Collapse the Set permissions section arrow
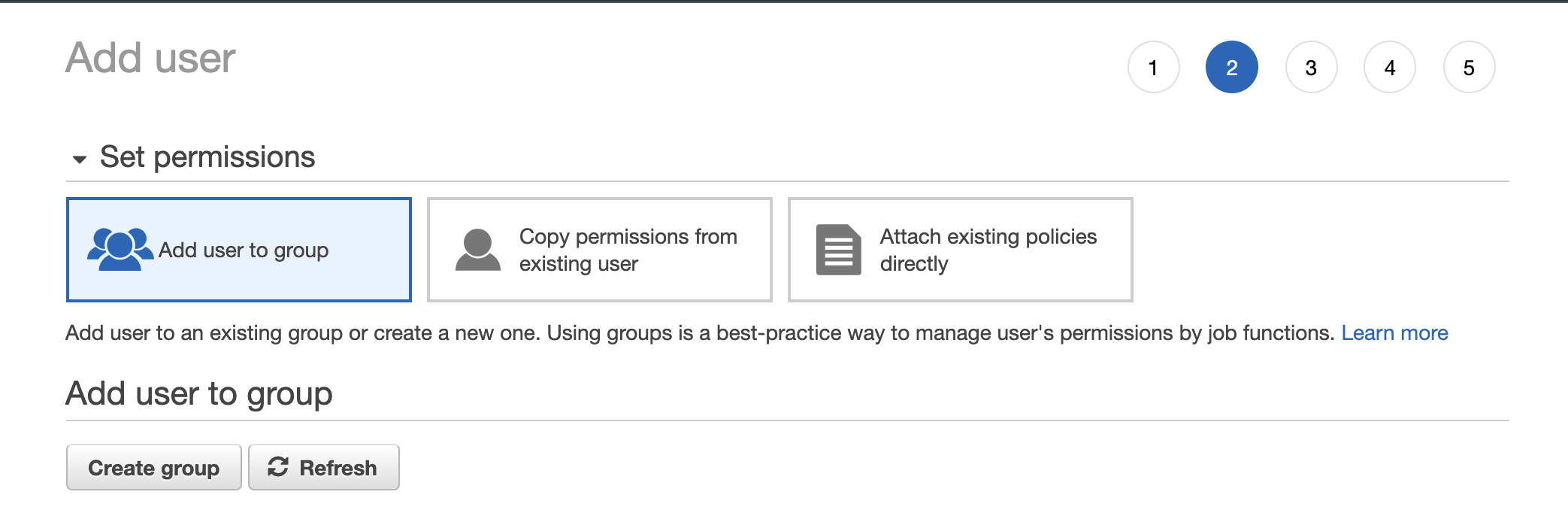 (x=80, y=159)
